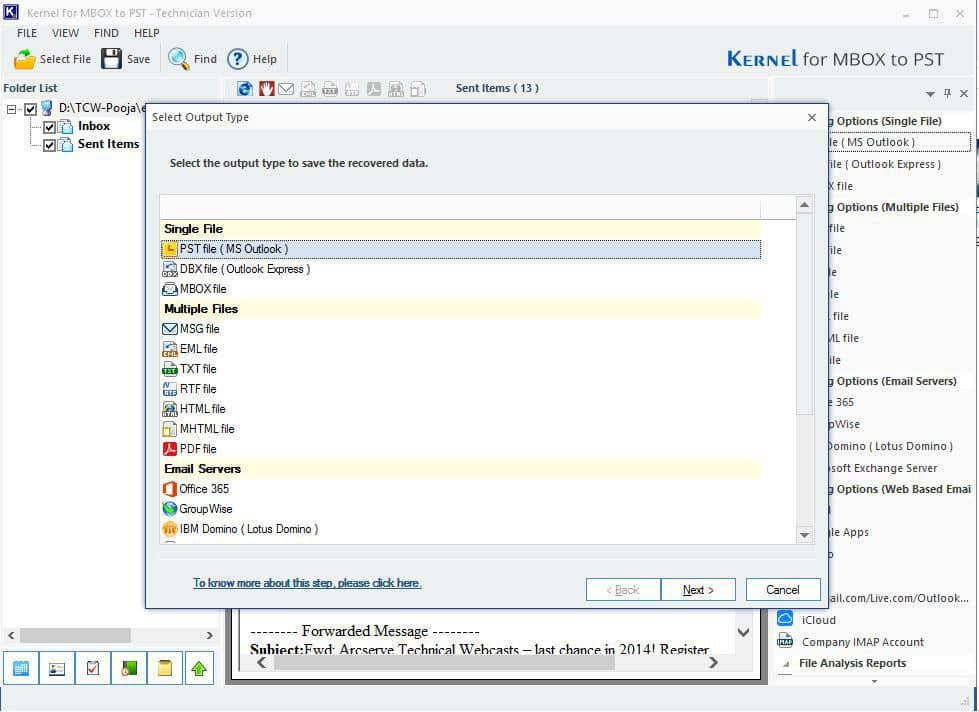Viewport: 979px width, 712px height.
Task: Select the MHTML file output option
Action: (x=461, y=429)
